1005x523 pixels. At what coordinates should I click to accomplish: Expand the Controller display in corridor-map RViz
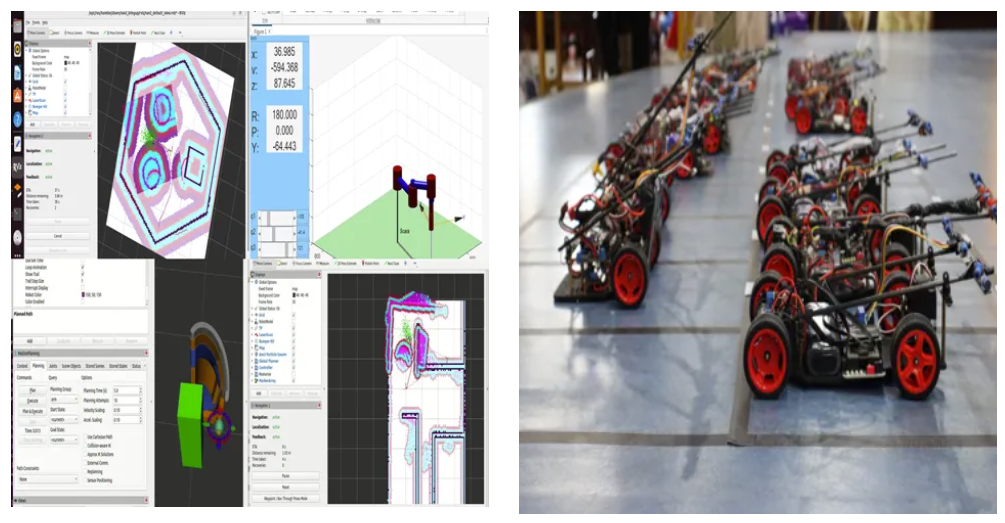point(252,368)
